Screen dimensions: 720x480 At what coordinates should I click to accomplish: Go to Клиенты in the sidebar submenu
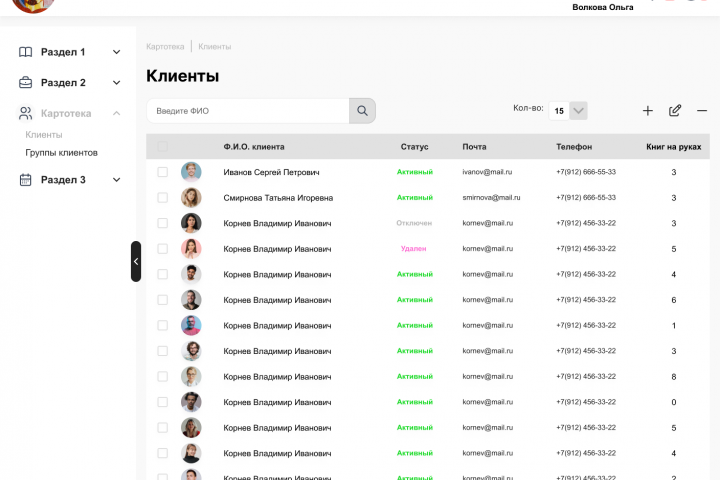click(44, 135)
